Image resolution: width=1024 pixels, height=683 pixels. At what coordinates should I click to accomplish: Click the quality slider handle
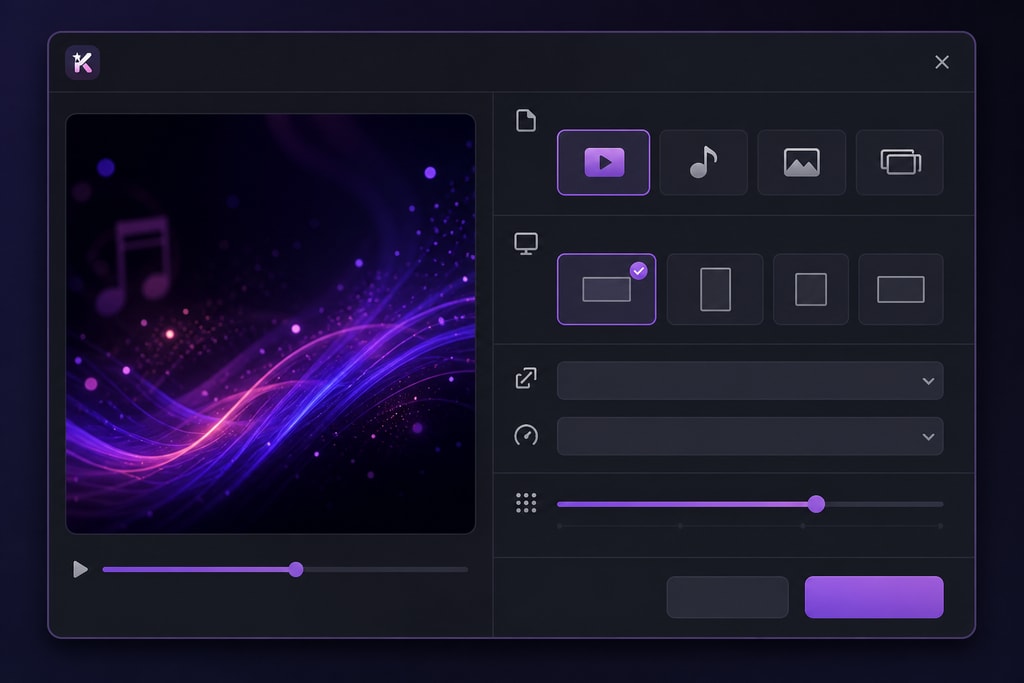point(816,504)
